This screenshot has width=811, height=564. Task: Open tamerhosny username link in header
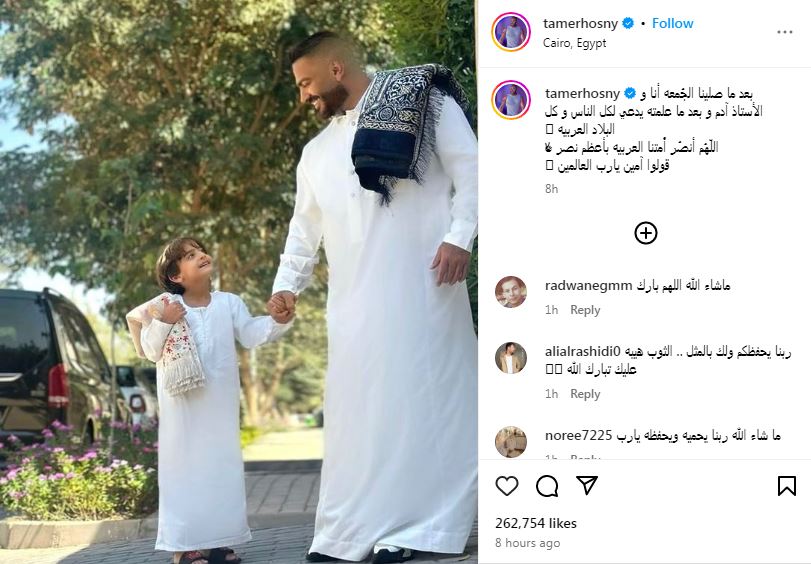pyautogui.click(x=580, y=23)
